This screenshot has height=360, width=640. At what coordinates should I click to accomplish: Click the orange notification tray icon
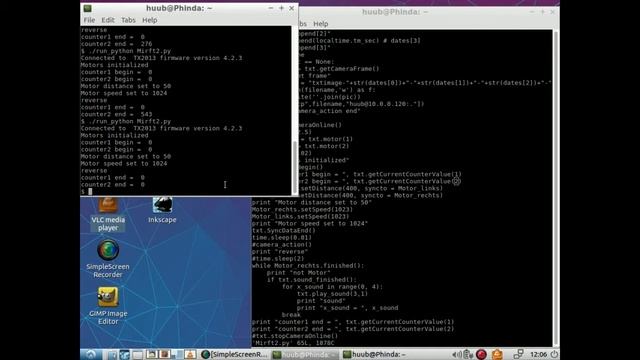coord(497,354)
